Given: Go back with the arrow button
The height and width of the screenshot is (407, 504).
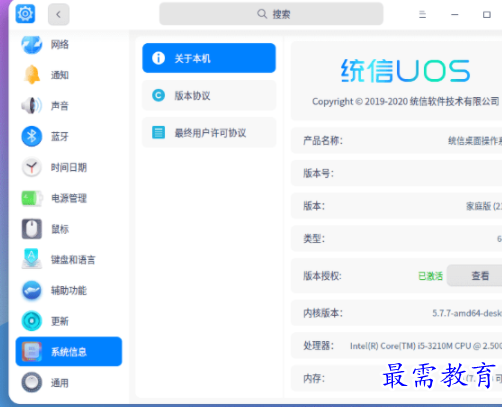Looking at the screenshot, I should pos(59,14).
